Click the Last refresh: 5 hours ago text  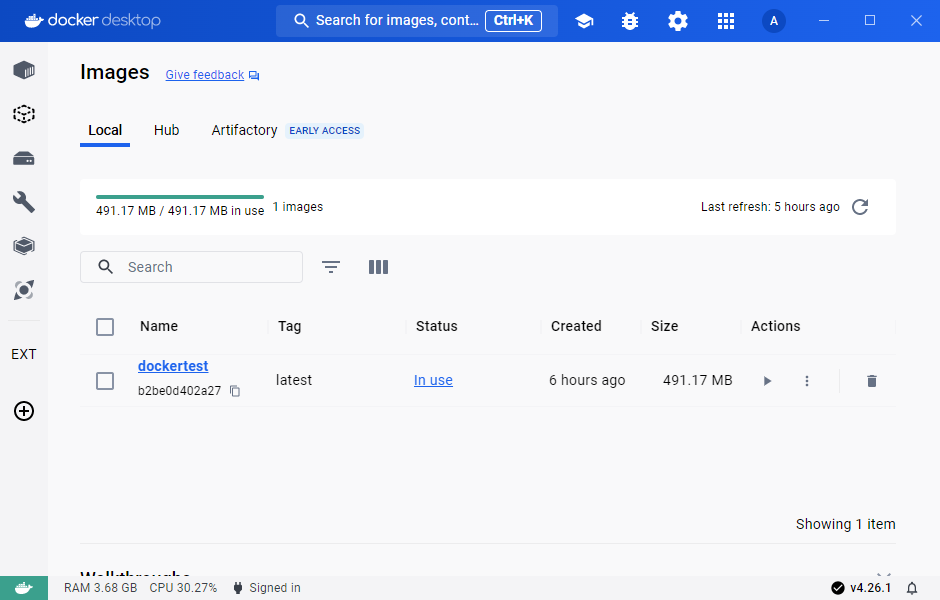(770, 207)
